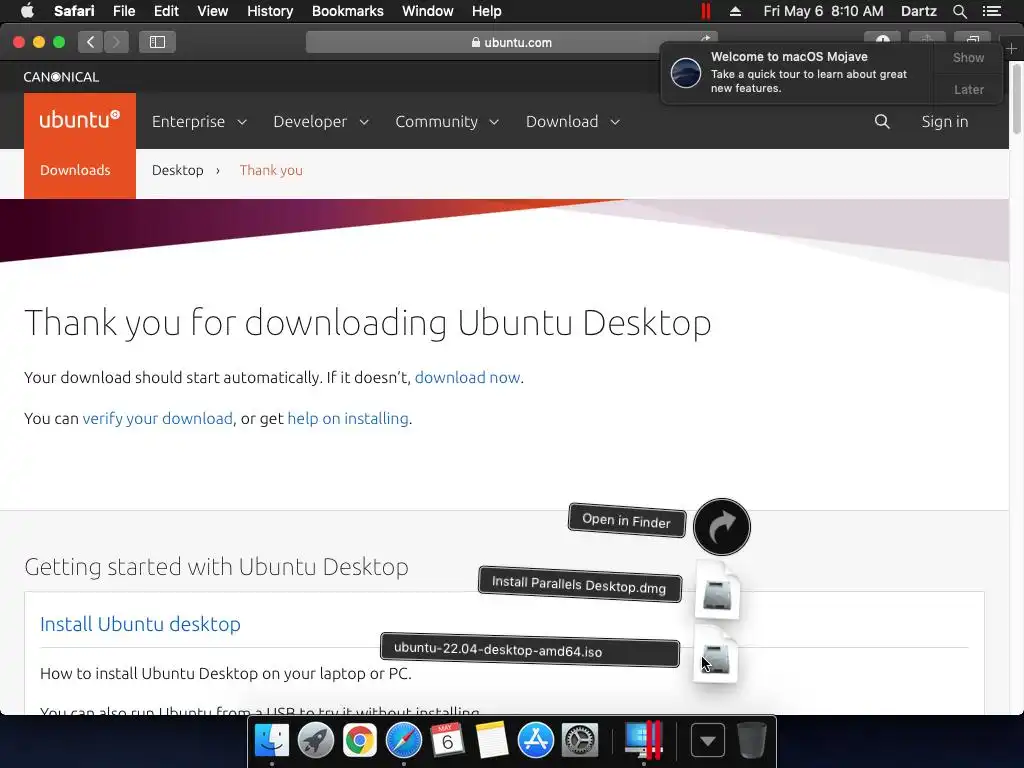1024x768 pixels.
Task: Open Parallels Desktop from the Dock
Action: click(644, 740)
